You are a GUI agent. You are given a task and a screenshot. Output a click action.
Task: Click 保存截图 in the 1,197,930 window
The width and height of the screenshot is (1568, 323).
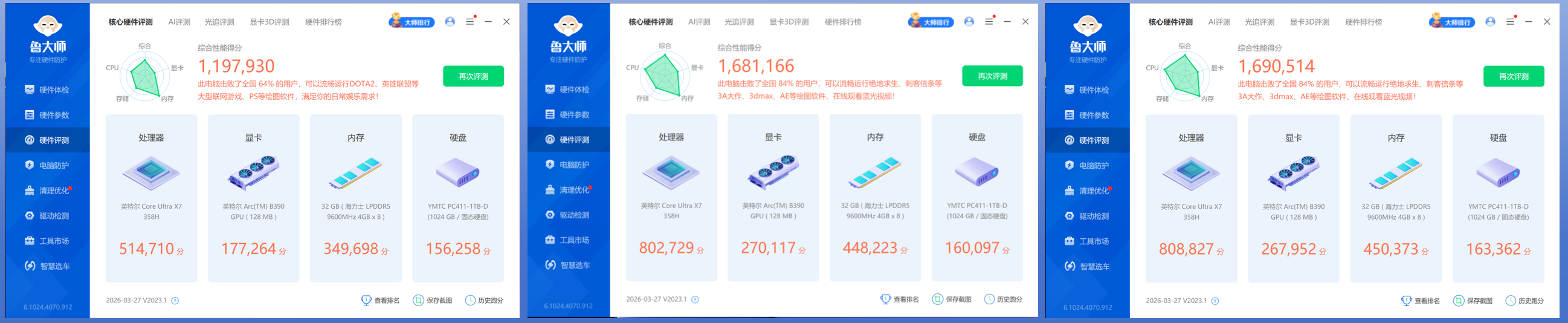pyautogui.click(x=433, y=301)
